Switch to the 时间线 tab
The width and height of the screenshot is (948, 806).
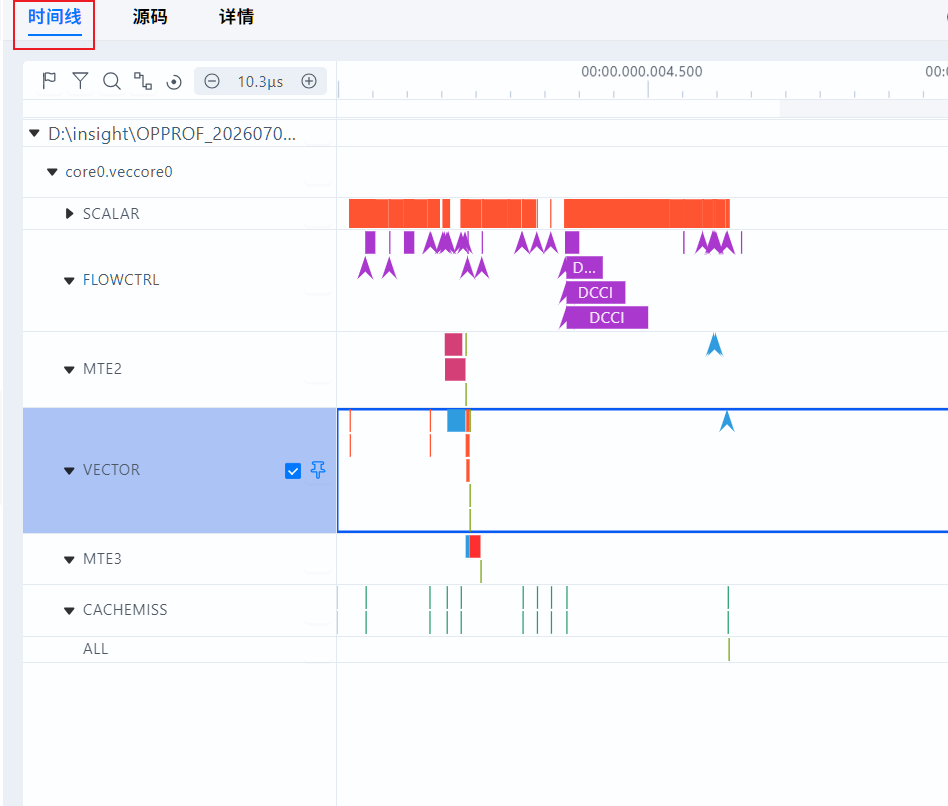[x=54, y=18]
